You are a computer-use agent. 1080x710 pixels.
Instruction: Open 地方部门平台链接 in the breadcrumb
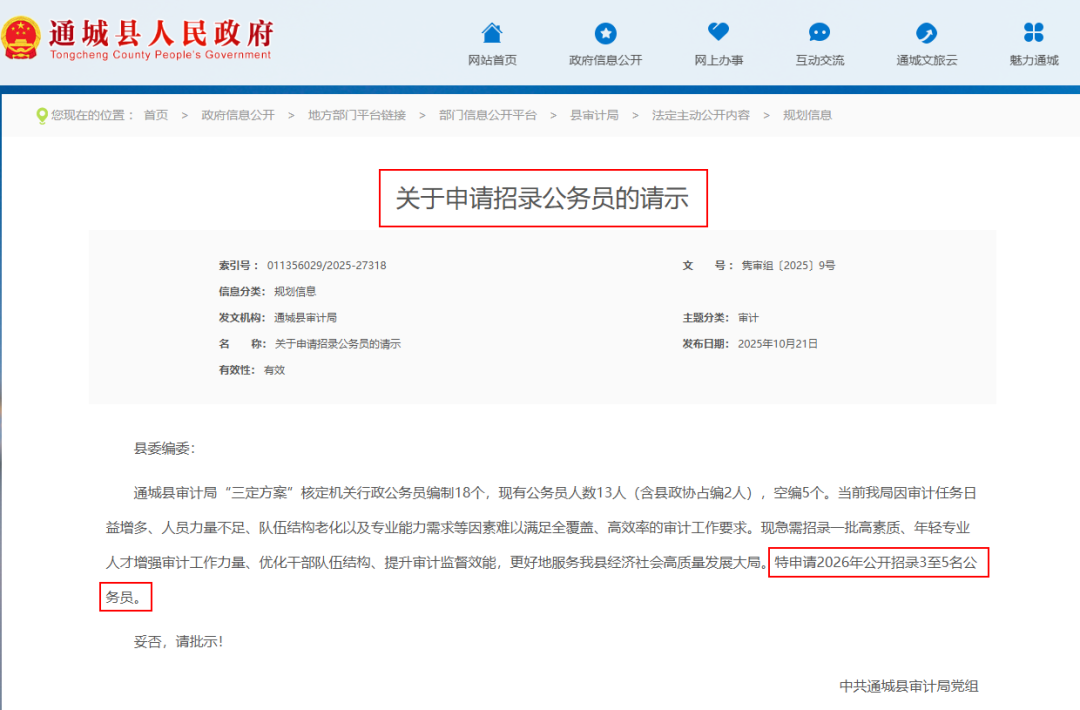(357, 115)
